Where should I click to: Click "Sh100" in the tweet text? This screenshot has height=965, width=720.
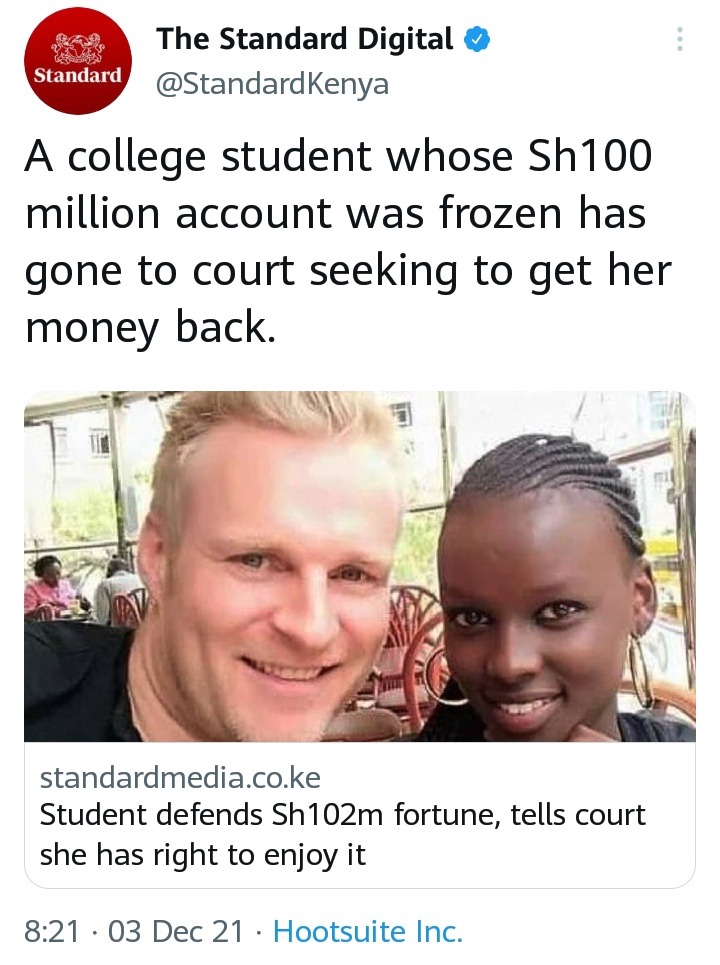590,156
